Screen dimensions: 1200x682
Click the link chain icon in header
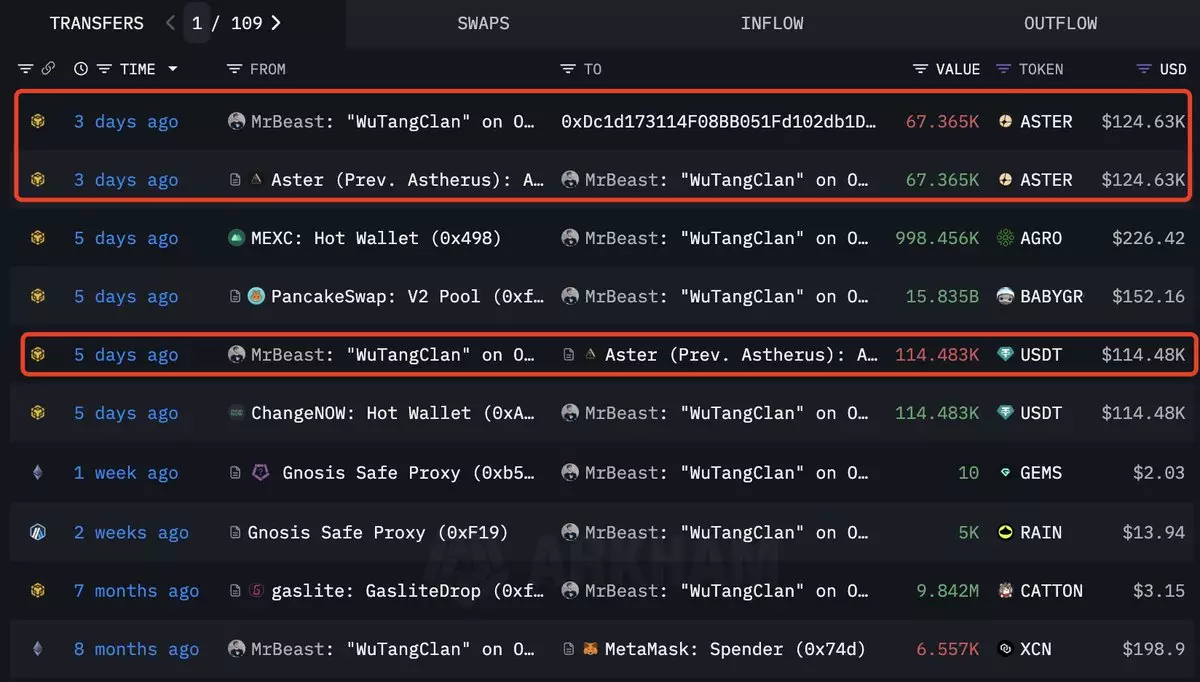(48, 69)
